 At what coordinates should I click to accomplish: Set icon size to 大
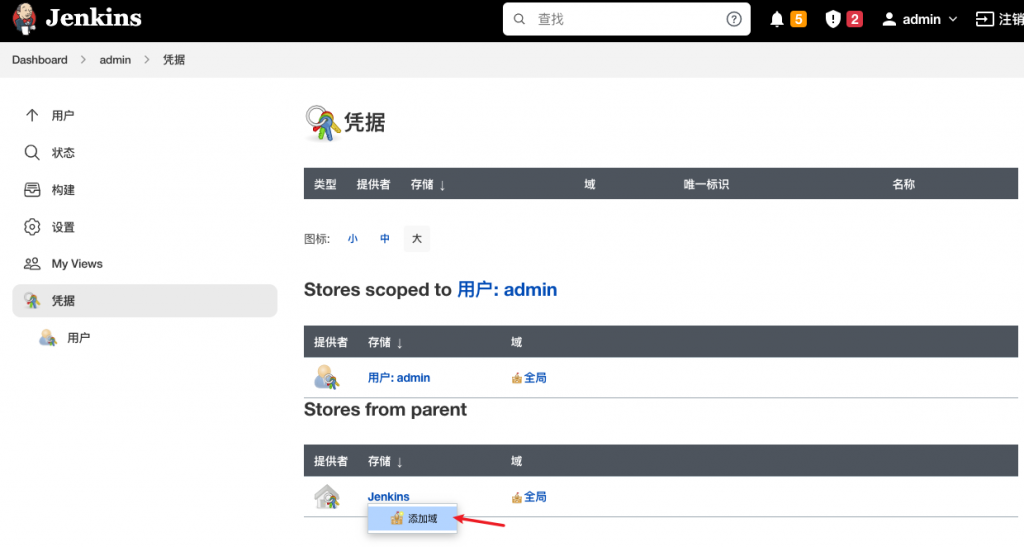[417, 238]
